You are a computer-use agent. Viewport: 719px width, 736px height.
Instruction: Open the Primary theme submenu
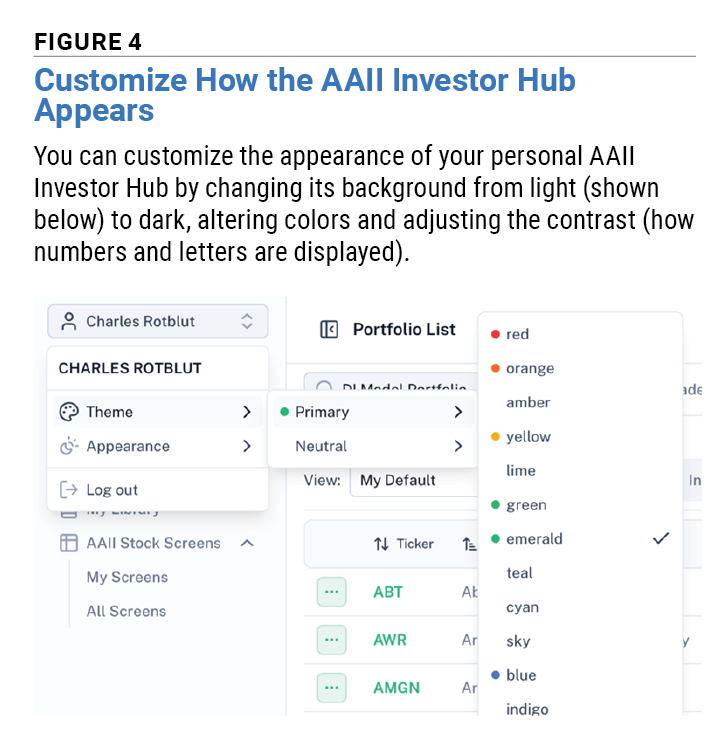[x=373, y=412]
